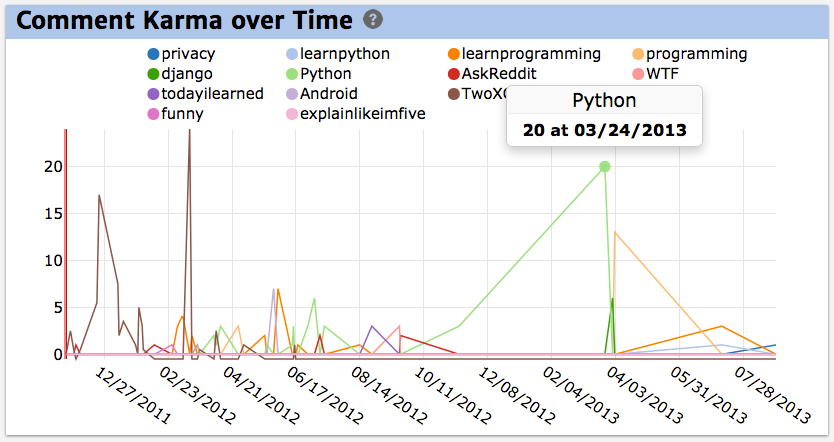Click the programming legend marker
Screen dimensions: 834x442
click(638, 54)
